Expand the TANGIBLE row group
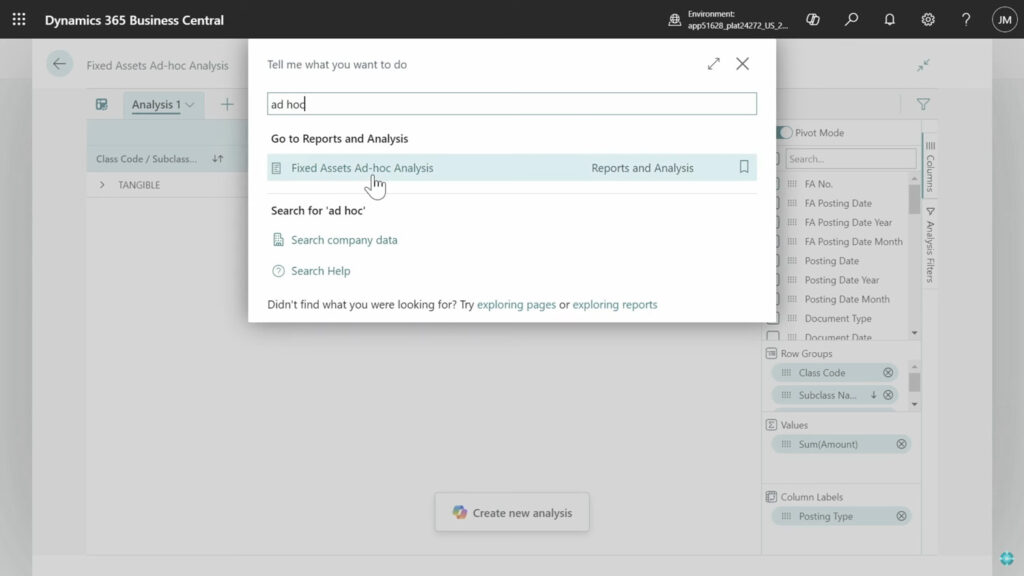 click(102, 185)
